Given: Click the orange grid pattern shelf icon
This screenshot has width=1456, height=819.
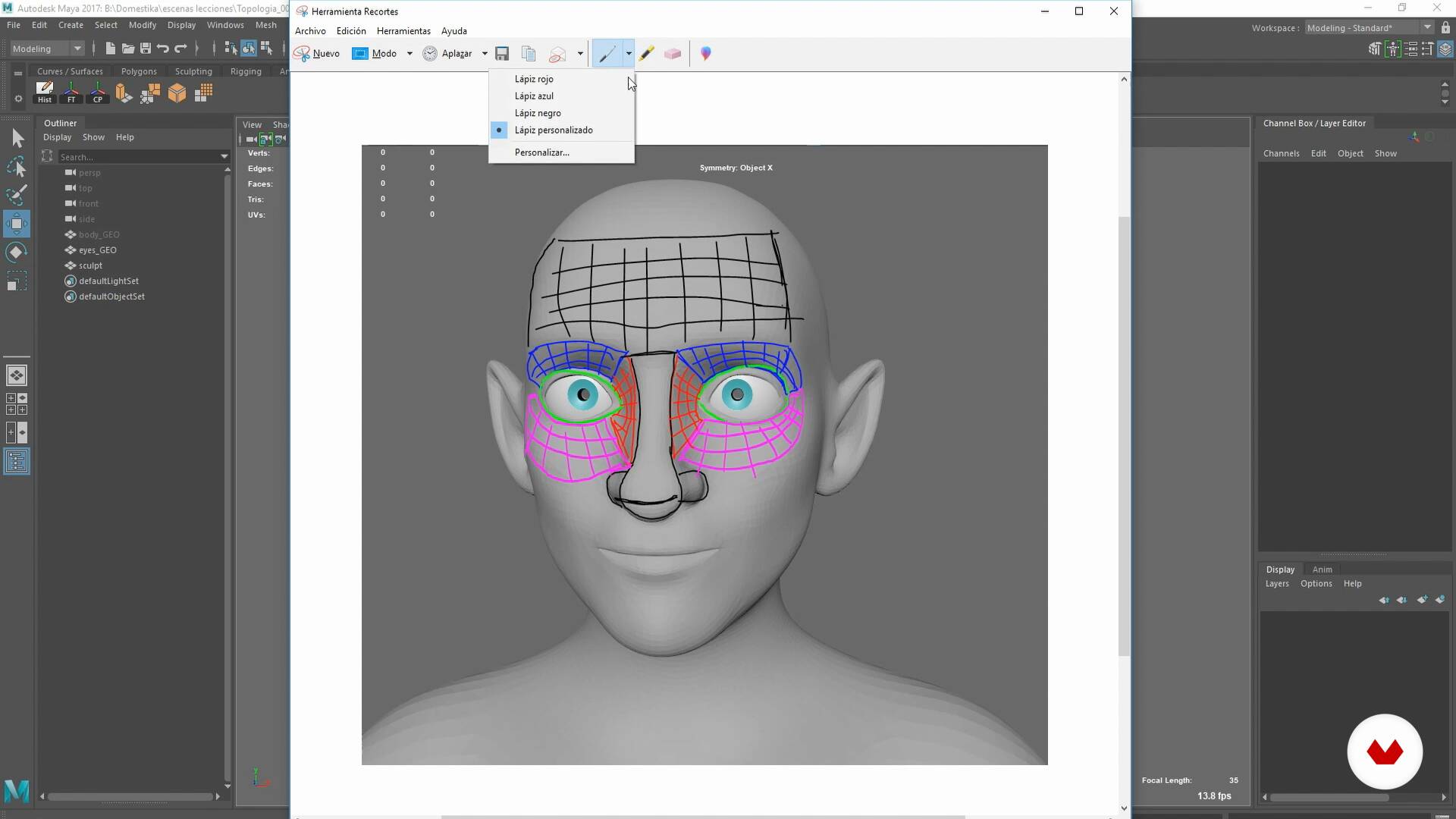Looking at the screenshot, I should [x=203, y=93].
